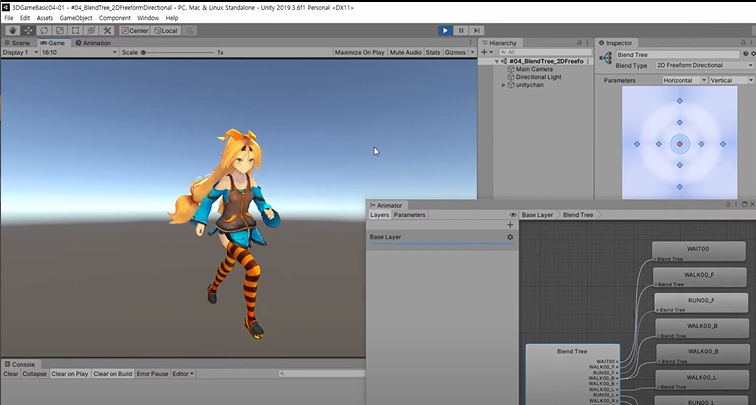Click the Hierarchy panel lock icon

[x=579, y=42]
